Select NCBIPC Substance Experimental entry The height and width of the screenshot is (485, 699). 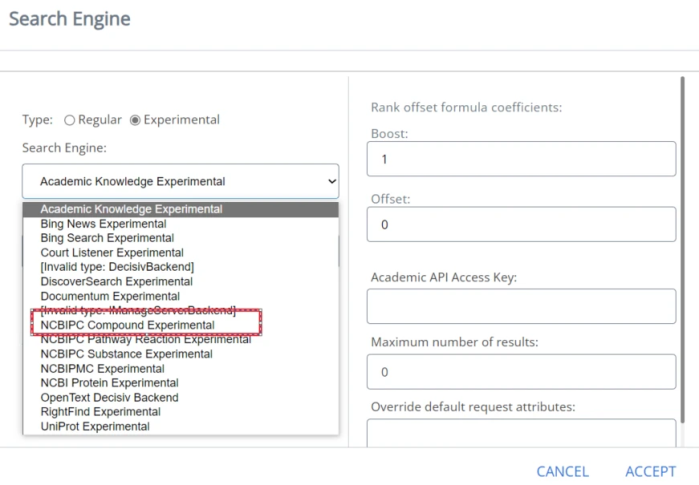coord(126,354)
